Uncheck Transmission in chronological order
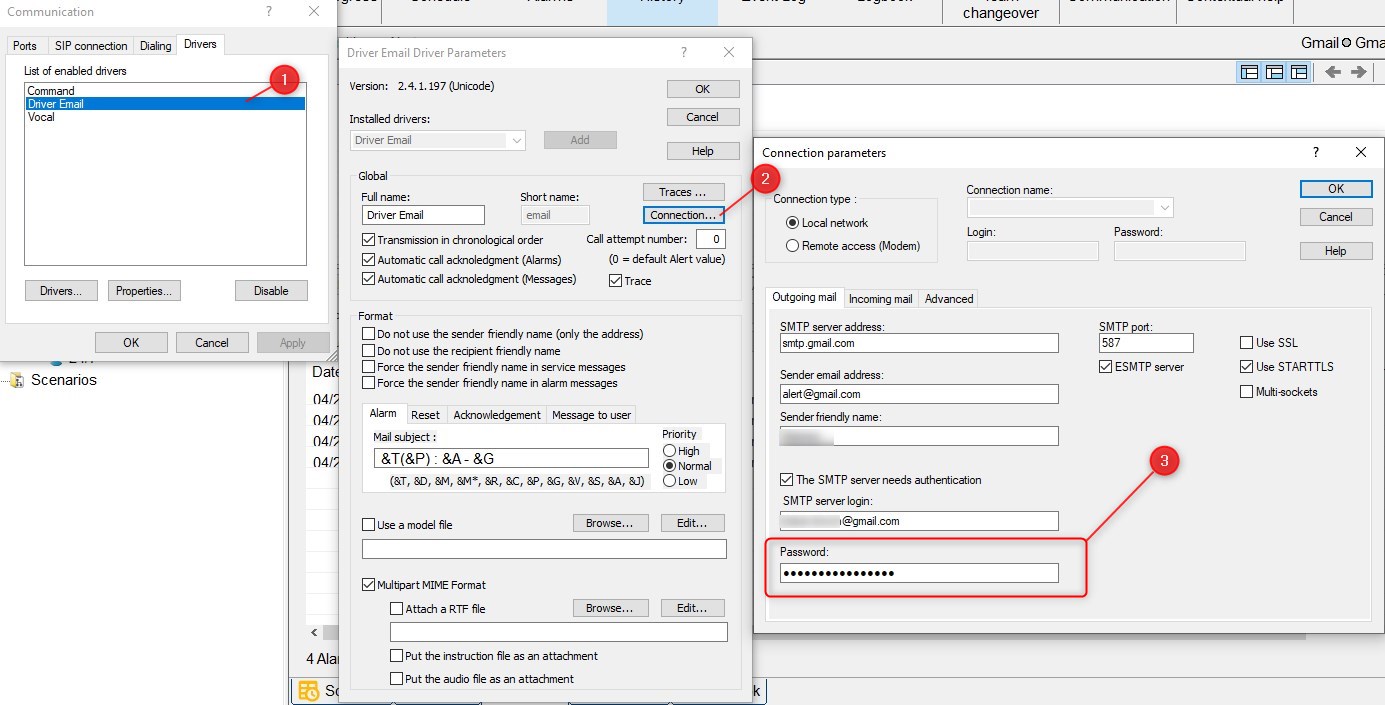The image size is (1385, 705). (368, 240)
